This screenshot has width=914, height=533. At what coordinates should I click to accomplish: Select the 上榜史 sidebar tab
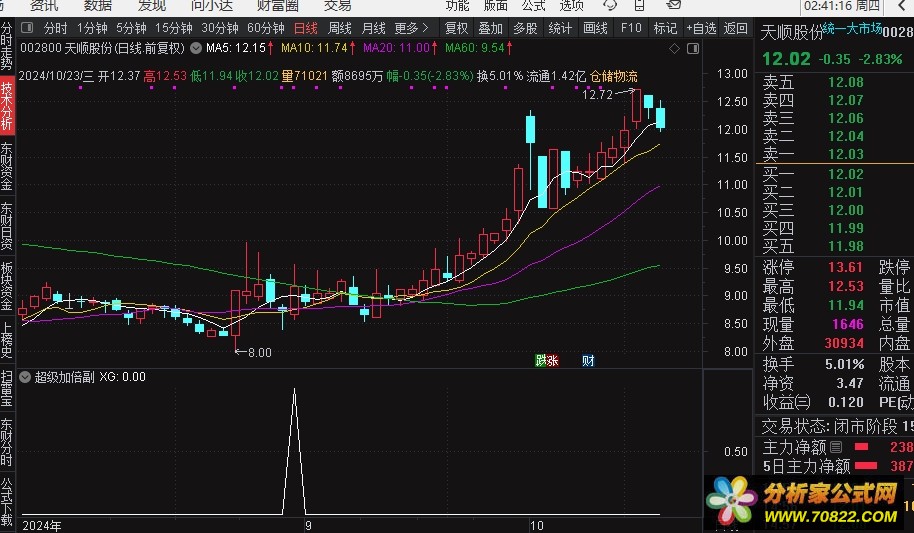tap(6, 339)
